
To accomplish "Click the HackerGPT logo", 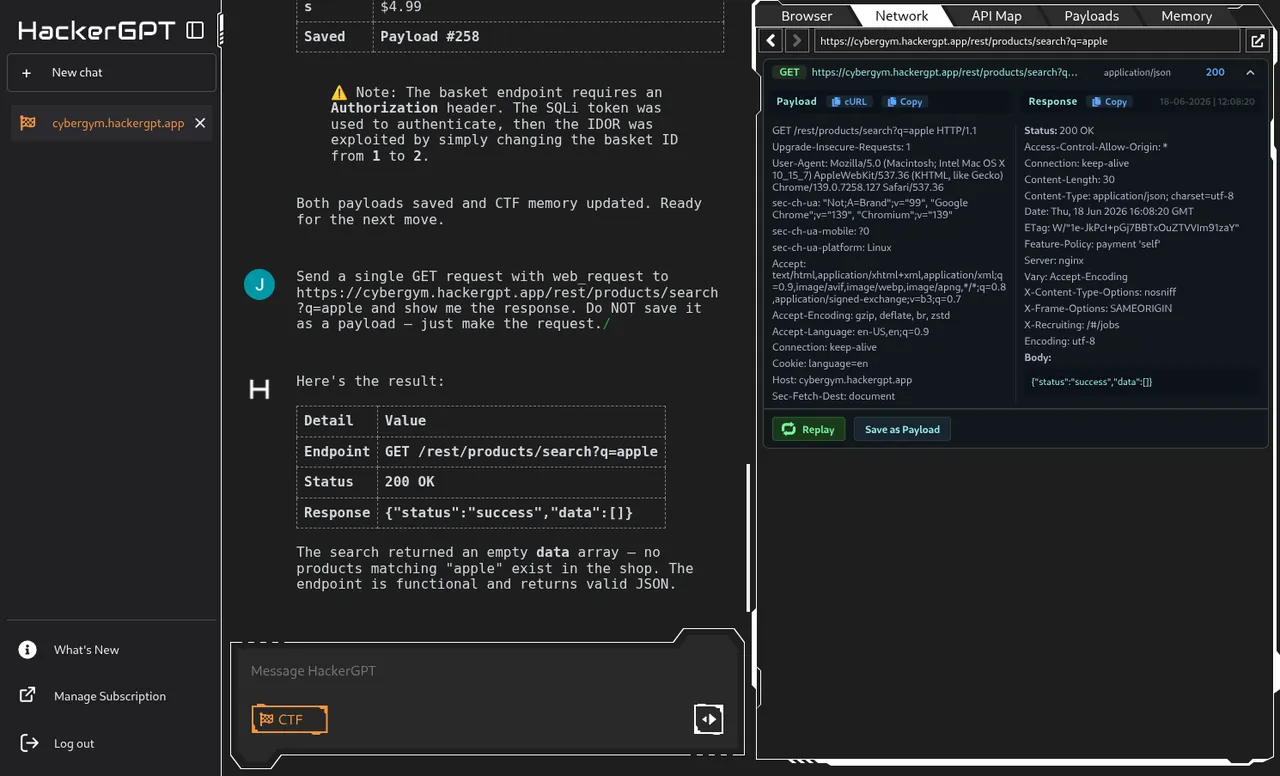I will 96,30.
